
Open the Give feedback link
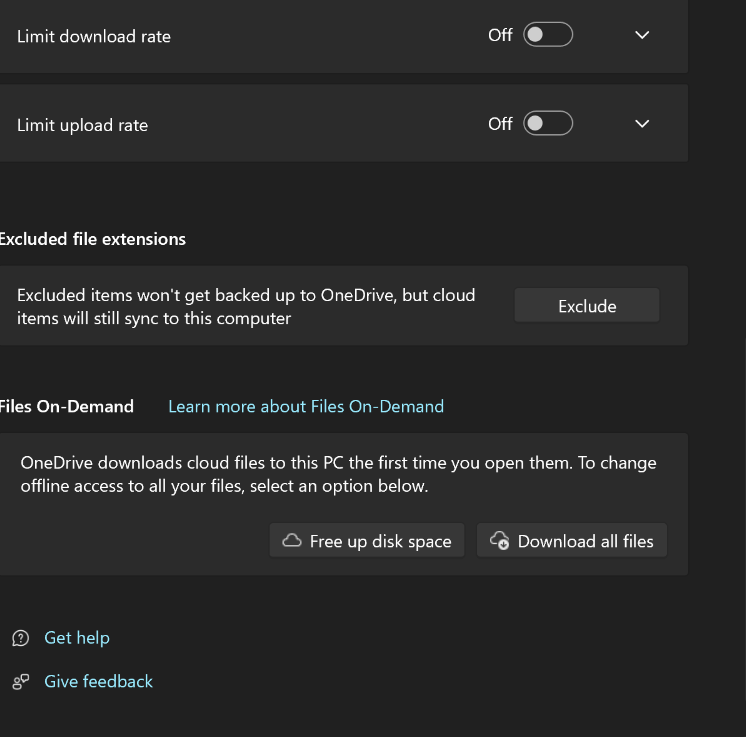(98, 682)
